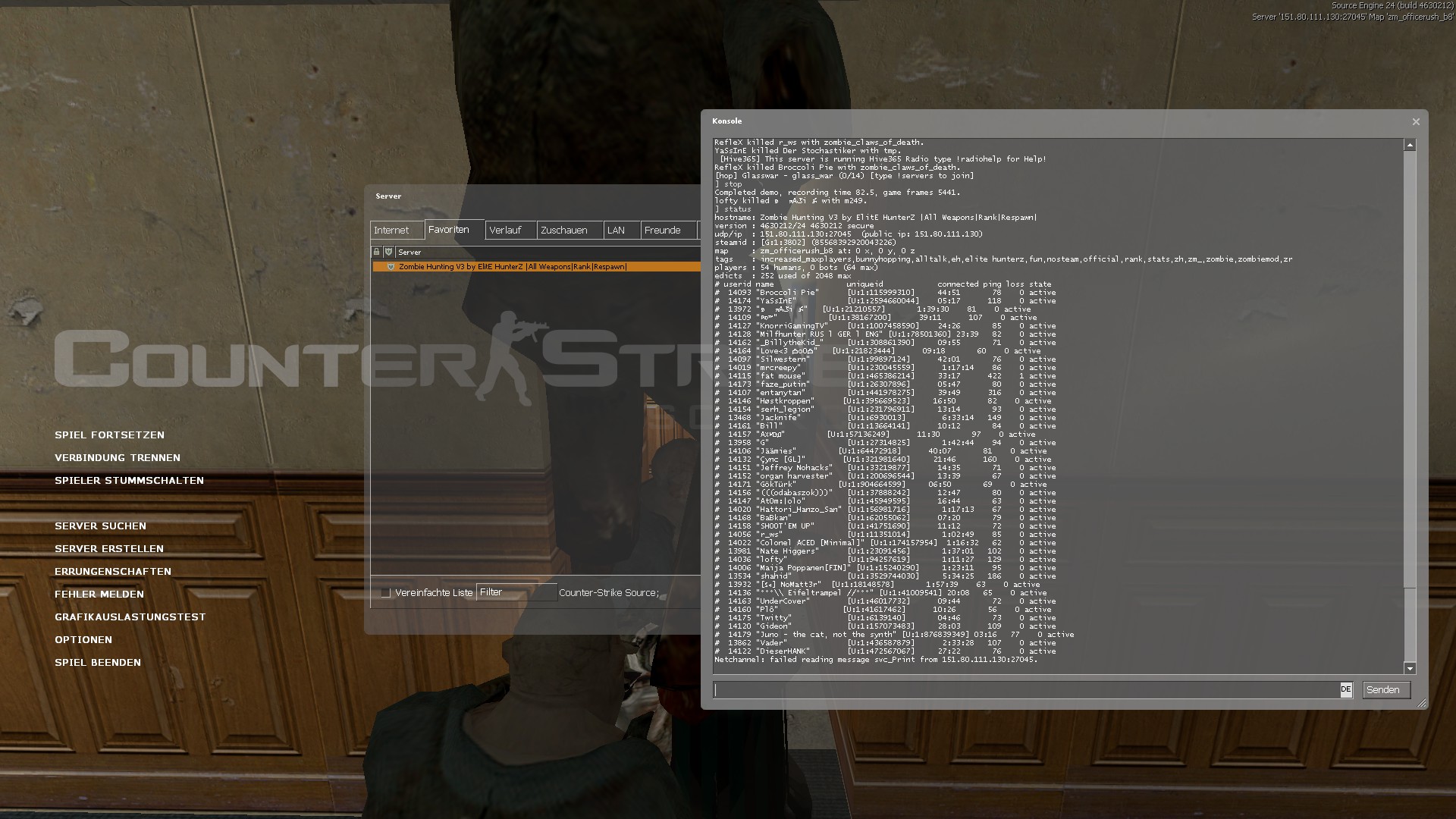Image resolution: width=1456 pixels, height=819 pixels.
Task: Open Errungenschaften menu entry
Action: [113, 572]
